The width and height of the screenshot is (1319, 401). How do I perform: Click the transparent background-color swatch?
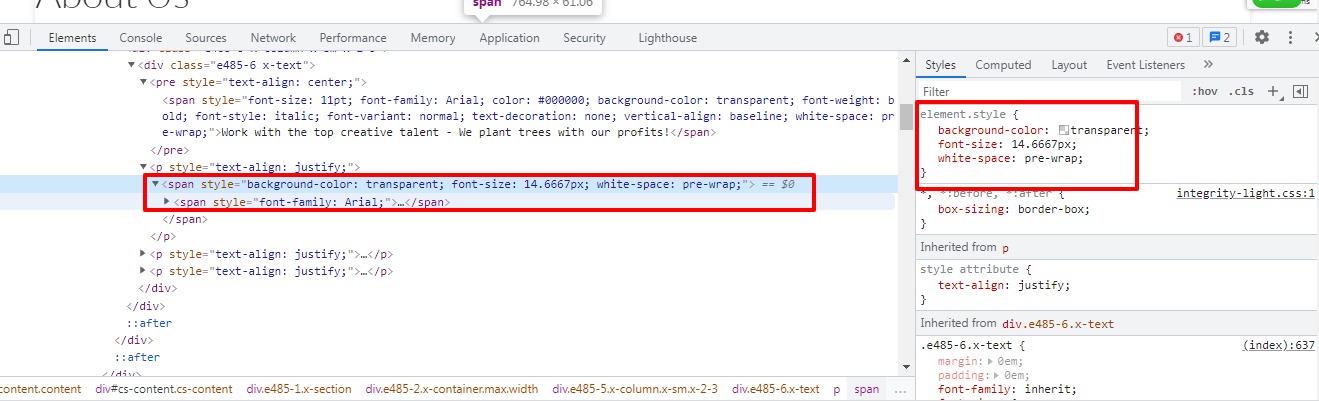tap(1063, 131)
